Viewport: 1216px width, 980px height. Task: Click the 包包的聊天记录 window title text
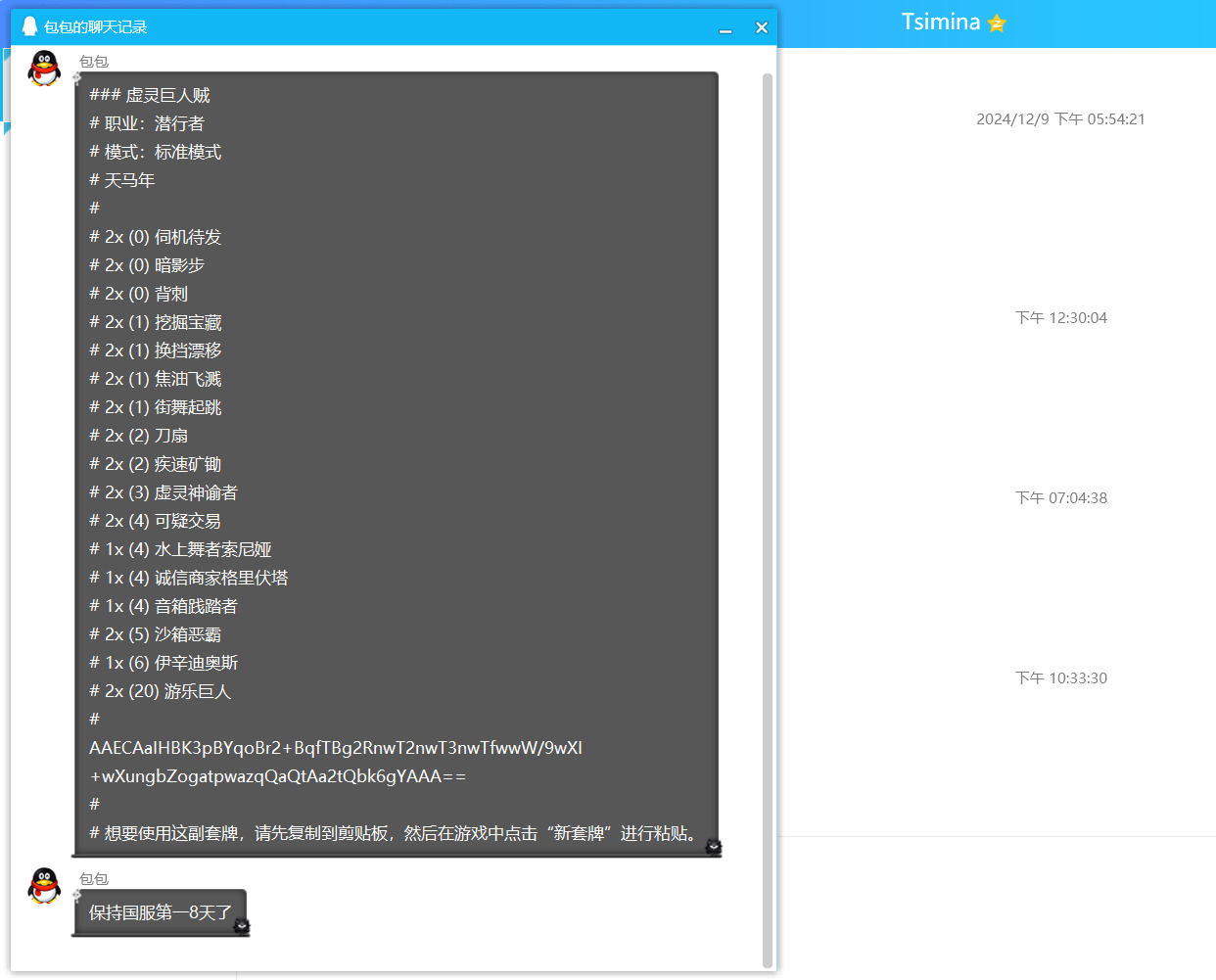(x=95, y=27)
